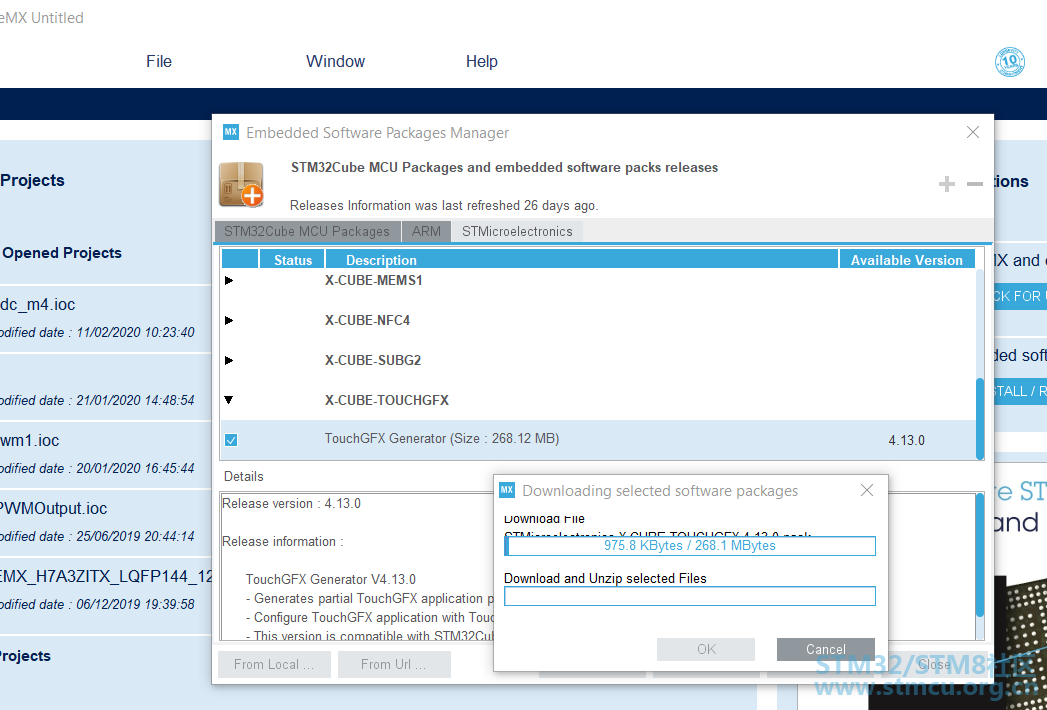1047x710 pixels.
Task: Cancel the package download
Action: [825, 649]
